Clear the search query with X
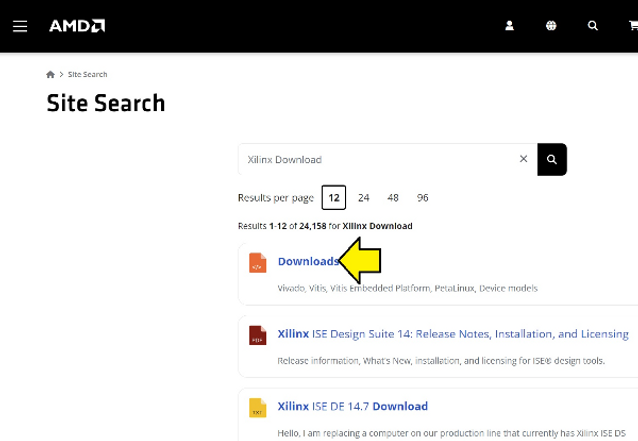The width and height of the screenshot is (638, 441). 523,159
